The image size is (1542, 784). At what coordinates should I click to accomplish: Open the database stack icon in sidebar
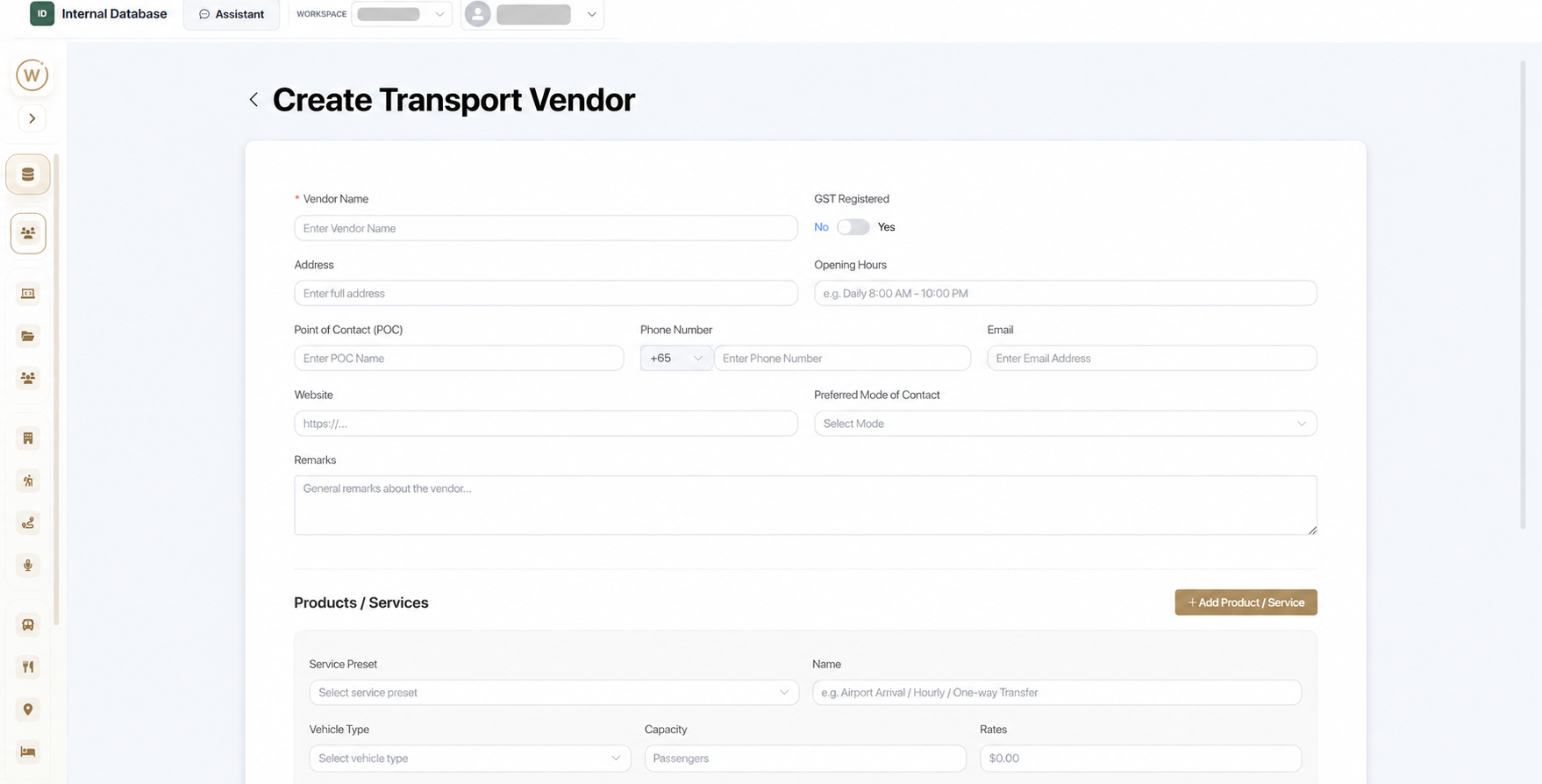tap(28, 175)
